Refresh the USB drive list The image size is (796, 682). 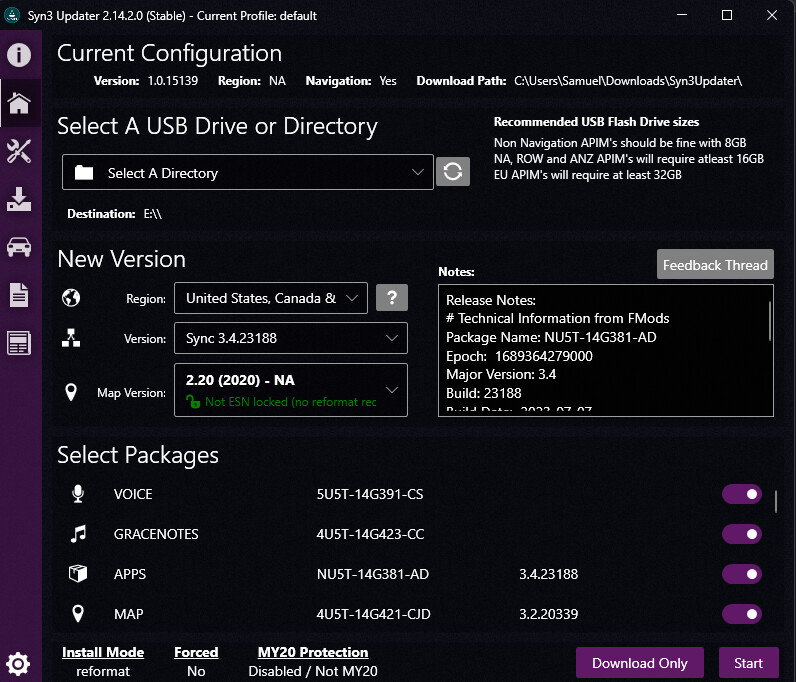pos(453,172)
